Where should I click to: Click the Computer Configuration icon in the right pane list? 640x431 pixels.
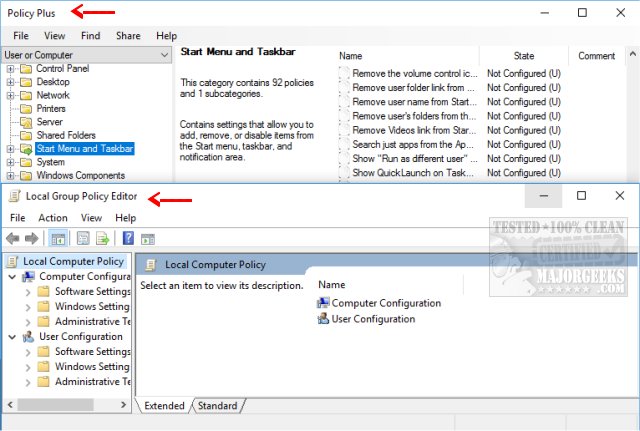[323, 303]
